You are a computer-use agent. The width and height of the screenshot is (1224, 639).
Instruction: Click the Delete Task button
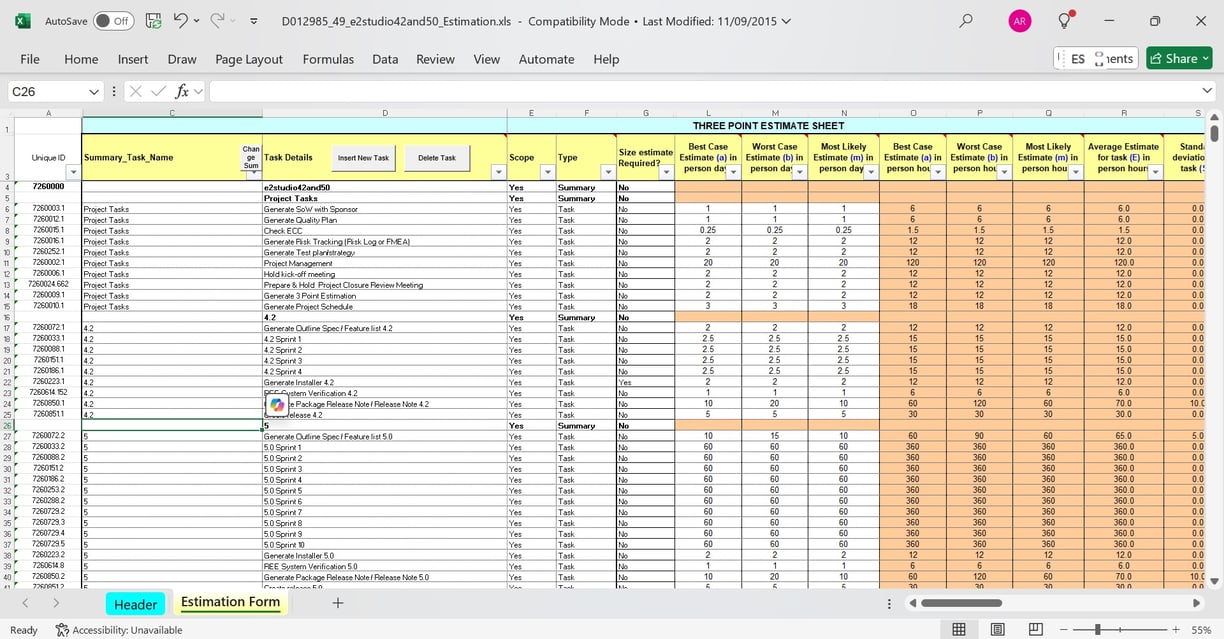tap(437, 158)
